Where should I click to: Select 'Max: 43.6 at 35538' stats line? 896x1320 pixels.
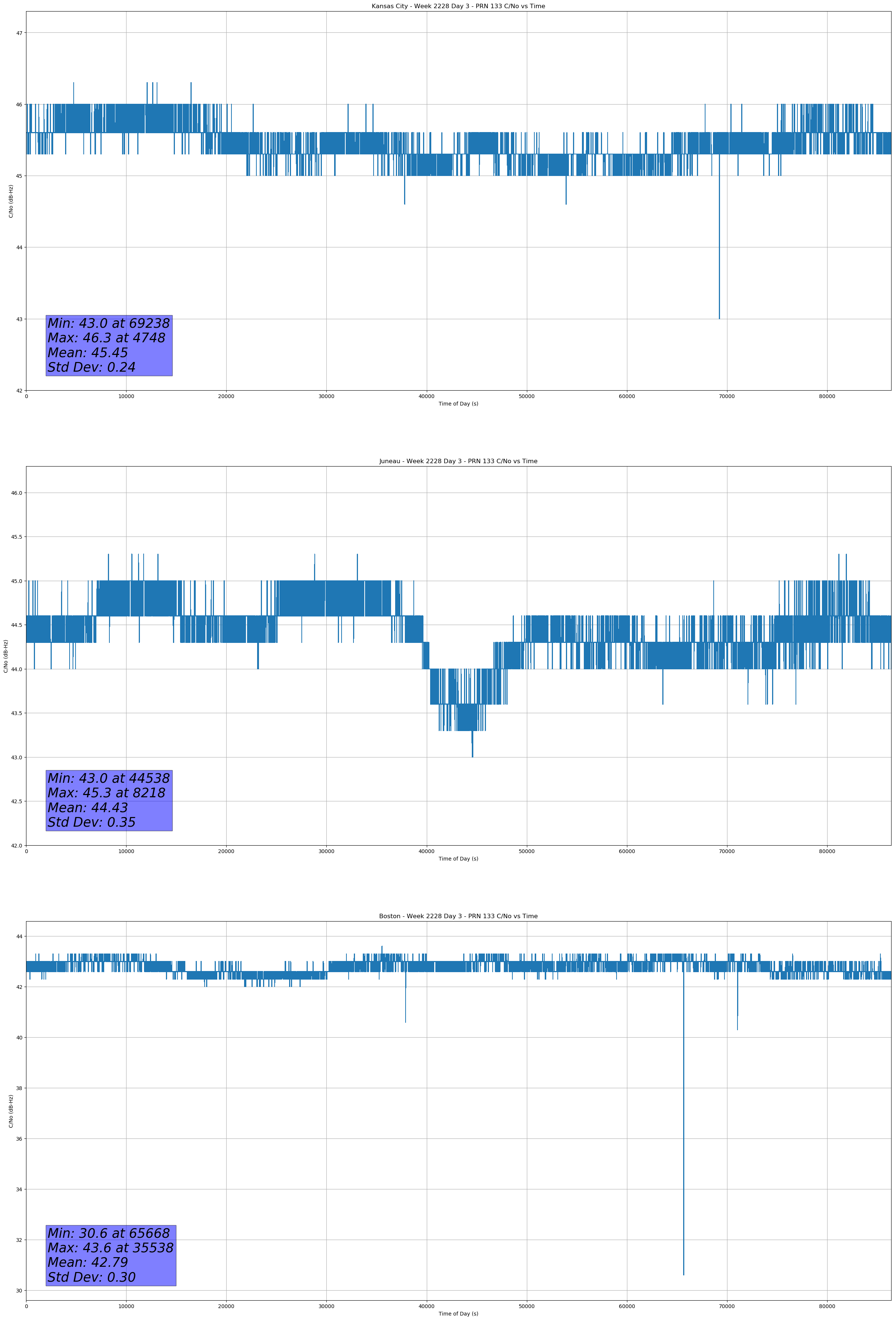pos(110,1248)
